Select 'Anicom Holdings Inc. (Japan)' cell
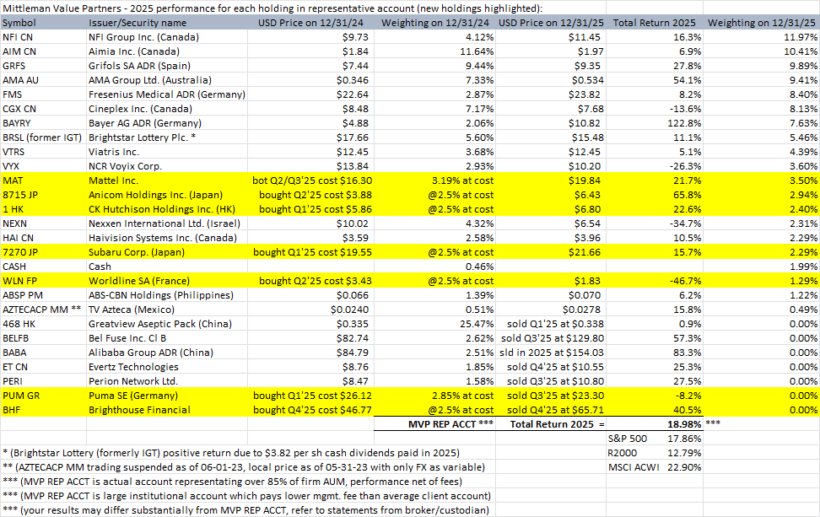 (167, 195)
